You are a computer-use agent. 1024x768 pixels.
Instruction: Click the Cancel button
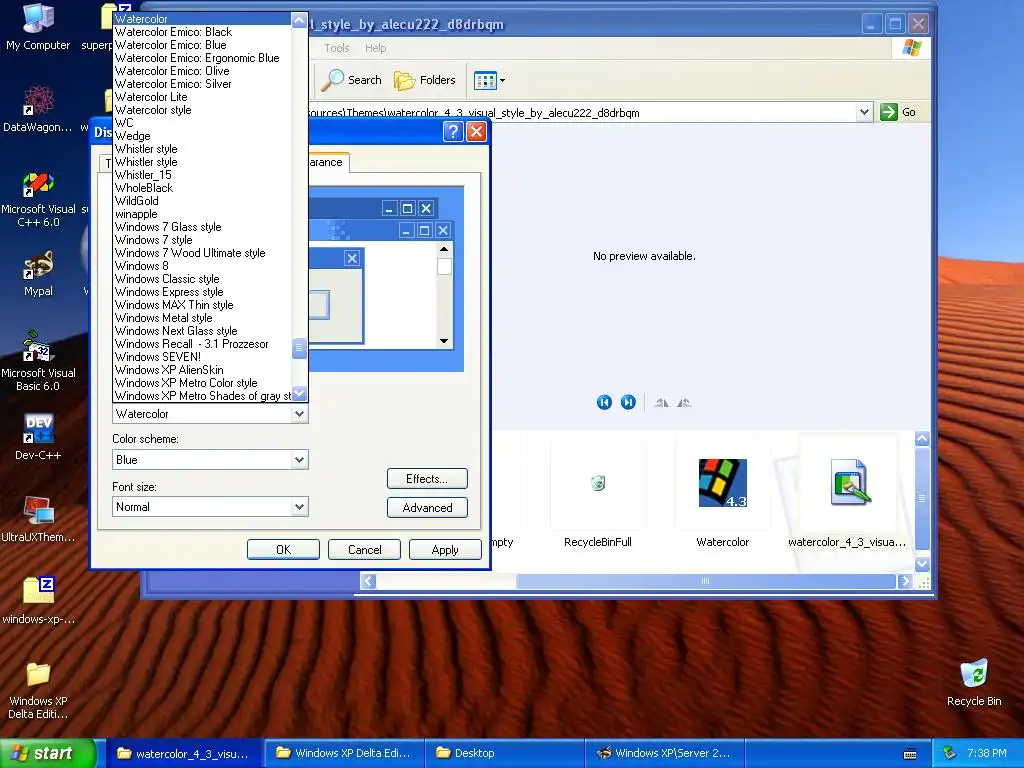pyautogui.click(x=364, y=550)
